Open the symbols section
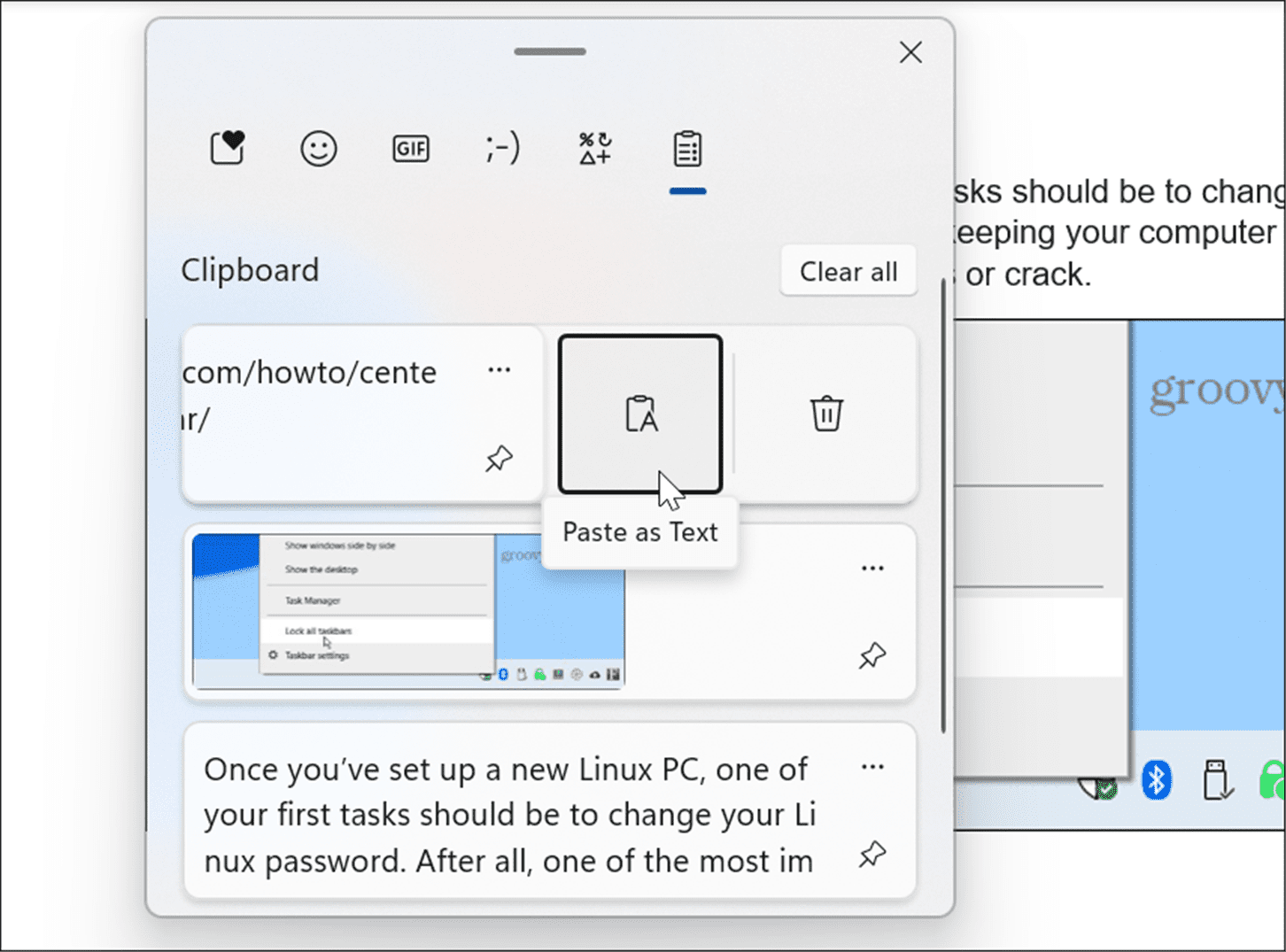 point(594,149)
